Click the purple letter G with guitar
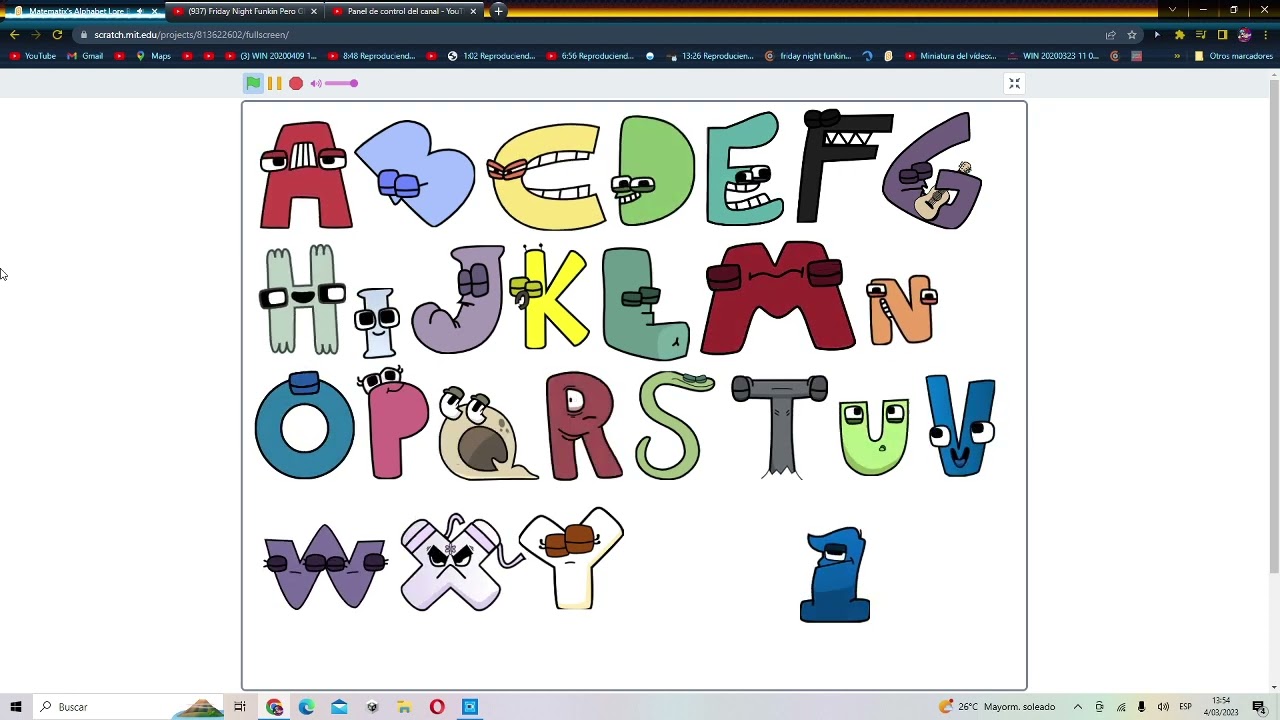Screen dimensions: 1280x720 pos(932,171)
